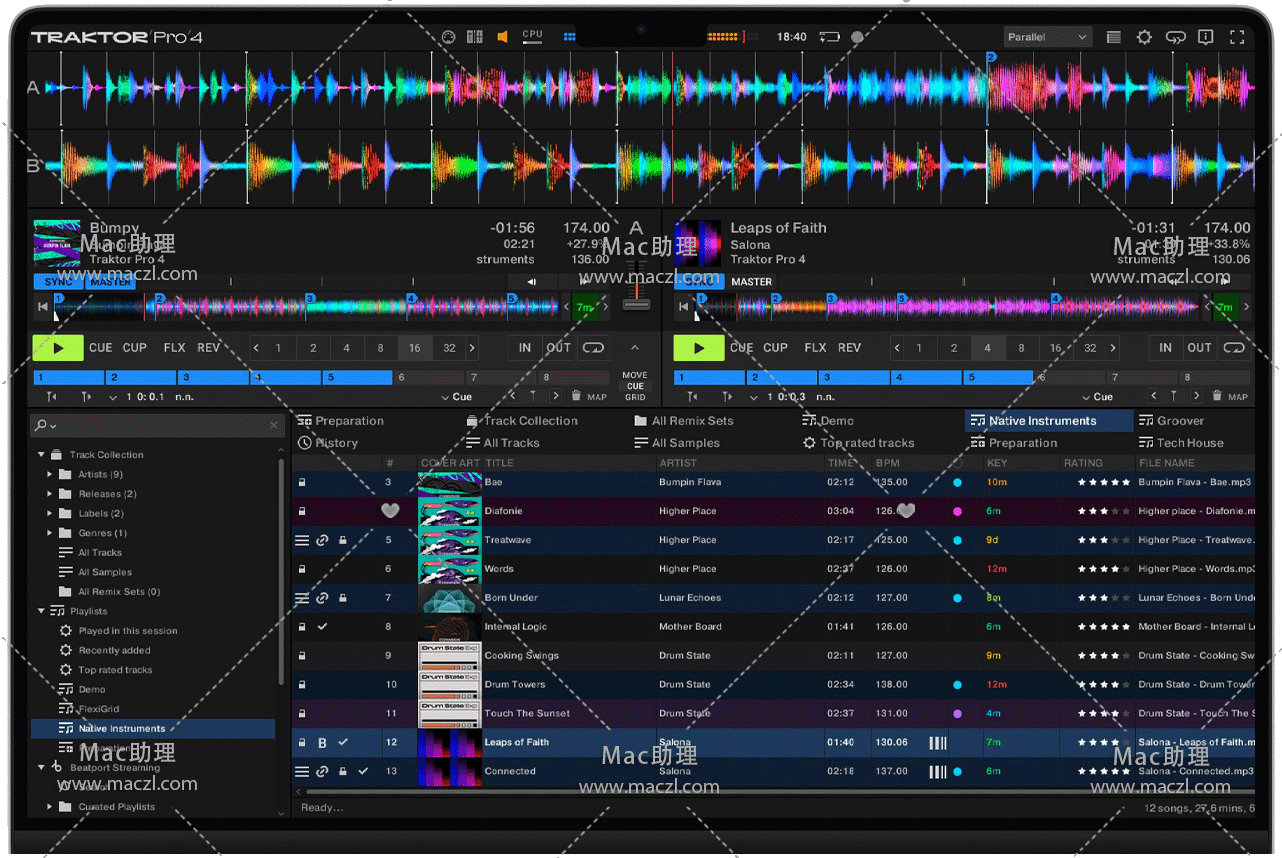Click the headphones icon in the header
Screen dimensions: 1282x858
click(x=1175, y=37)
